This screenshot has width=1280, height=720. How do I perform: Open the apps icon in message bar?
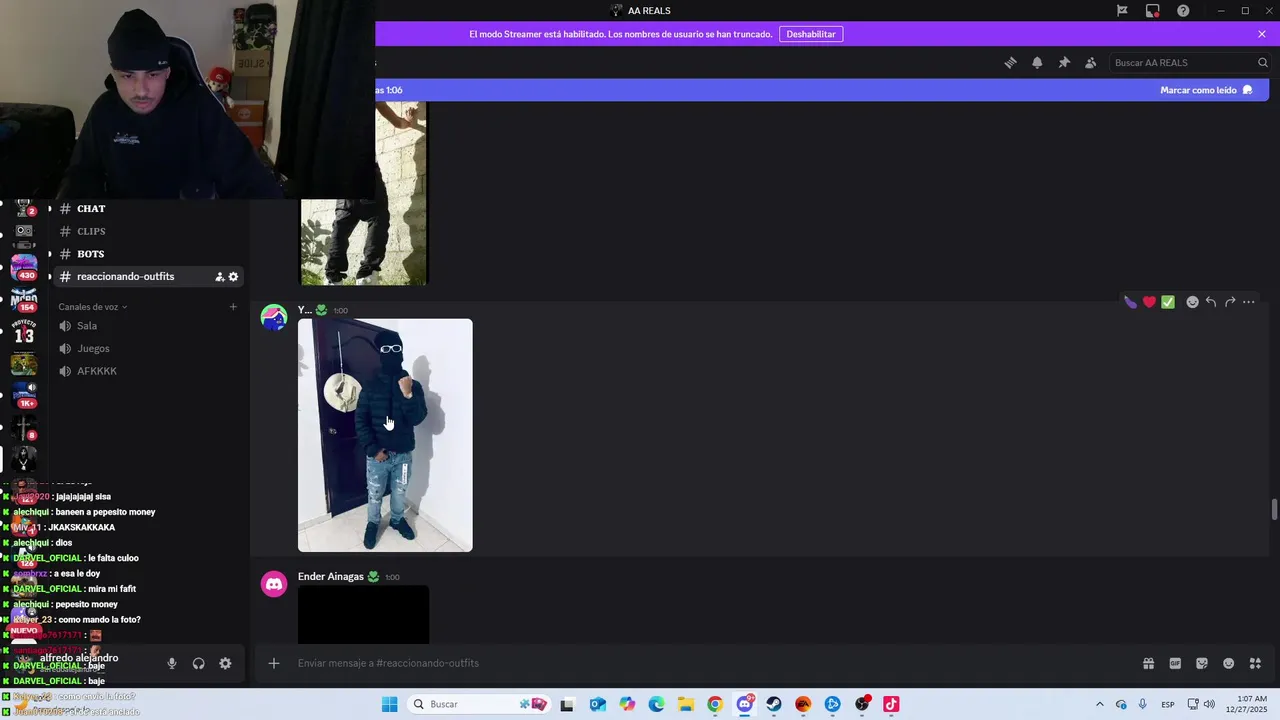1256,663
